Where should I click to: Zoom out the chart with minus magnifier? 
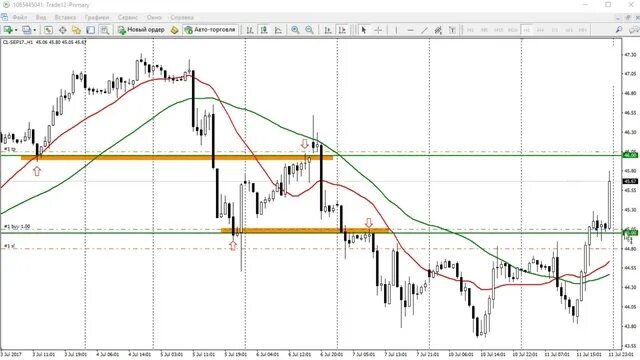309,30
